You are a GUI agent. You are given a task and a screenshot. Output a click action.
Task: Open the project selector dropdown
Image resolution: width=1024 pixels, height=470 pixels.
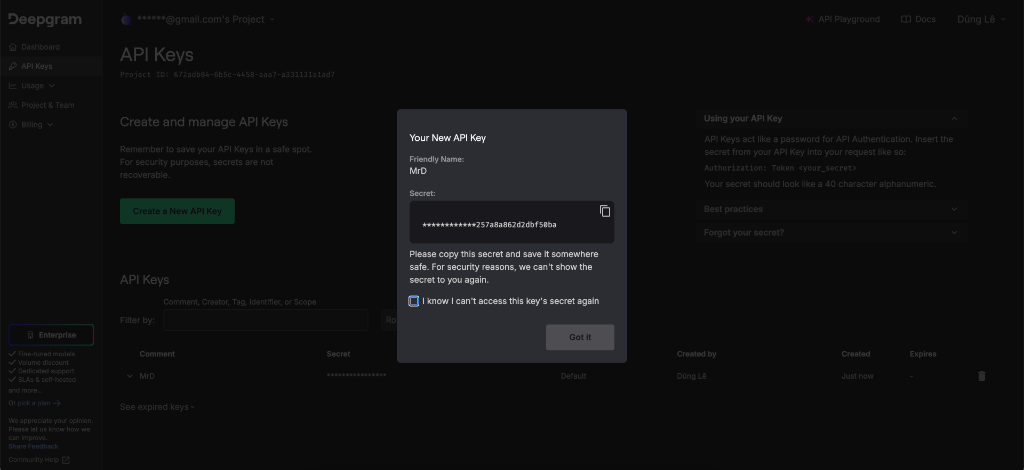199,20
